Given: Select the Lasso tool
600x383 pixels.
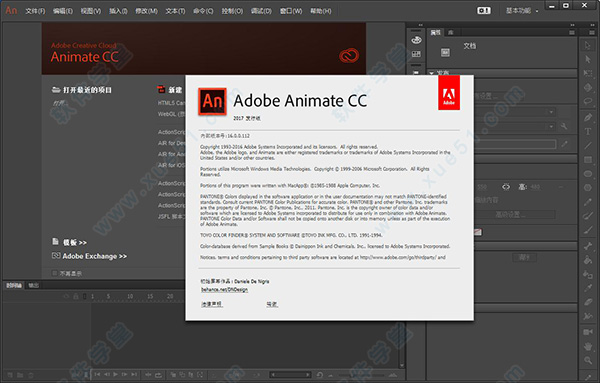Looking at the screenshot, I should pyautogui.click(x=588, y=102).
